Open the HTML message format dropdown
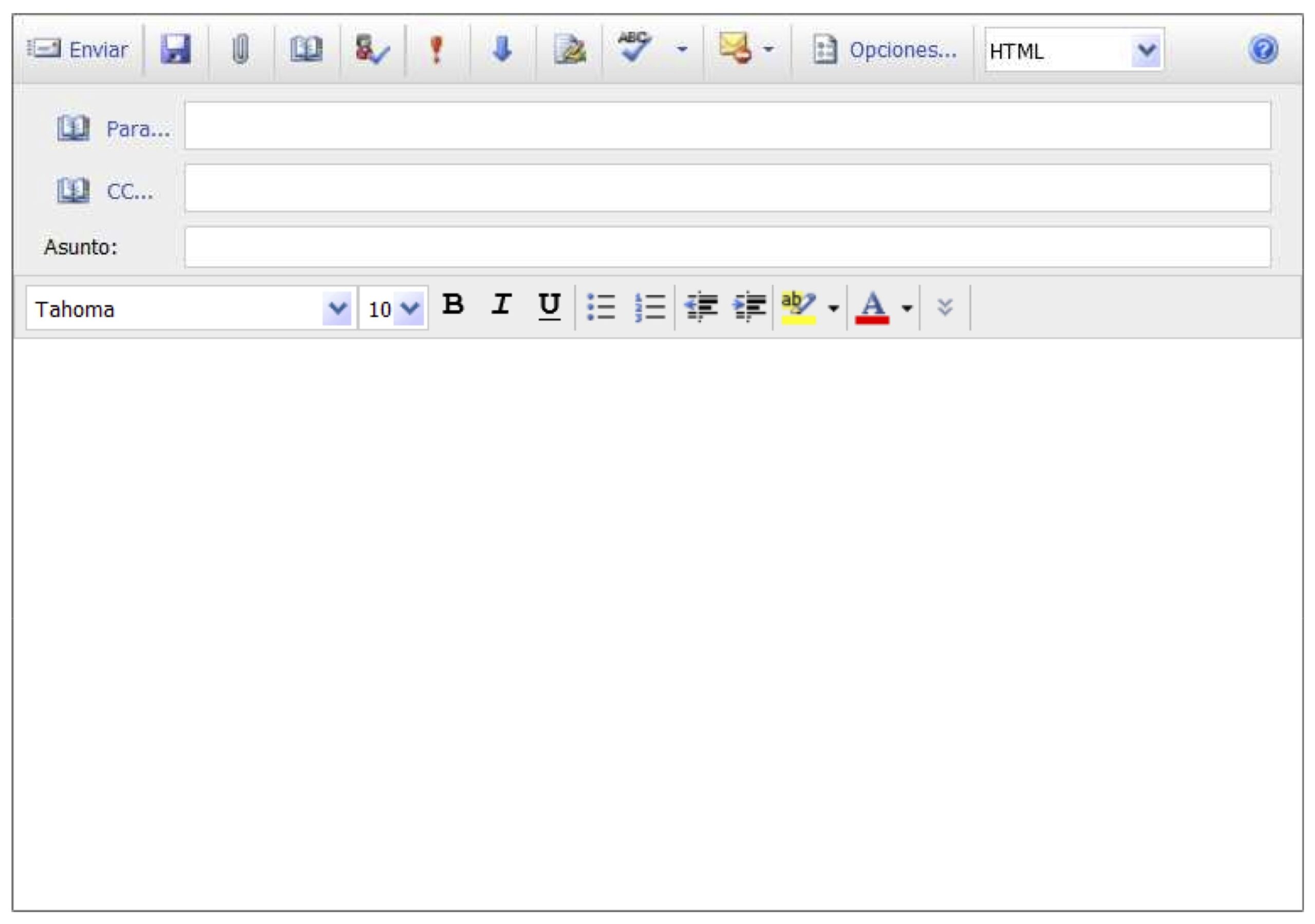1315x924 pixels. [1145, 50]
